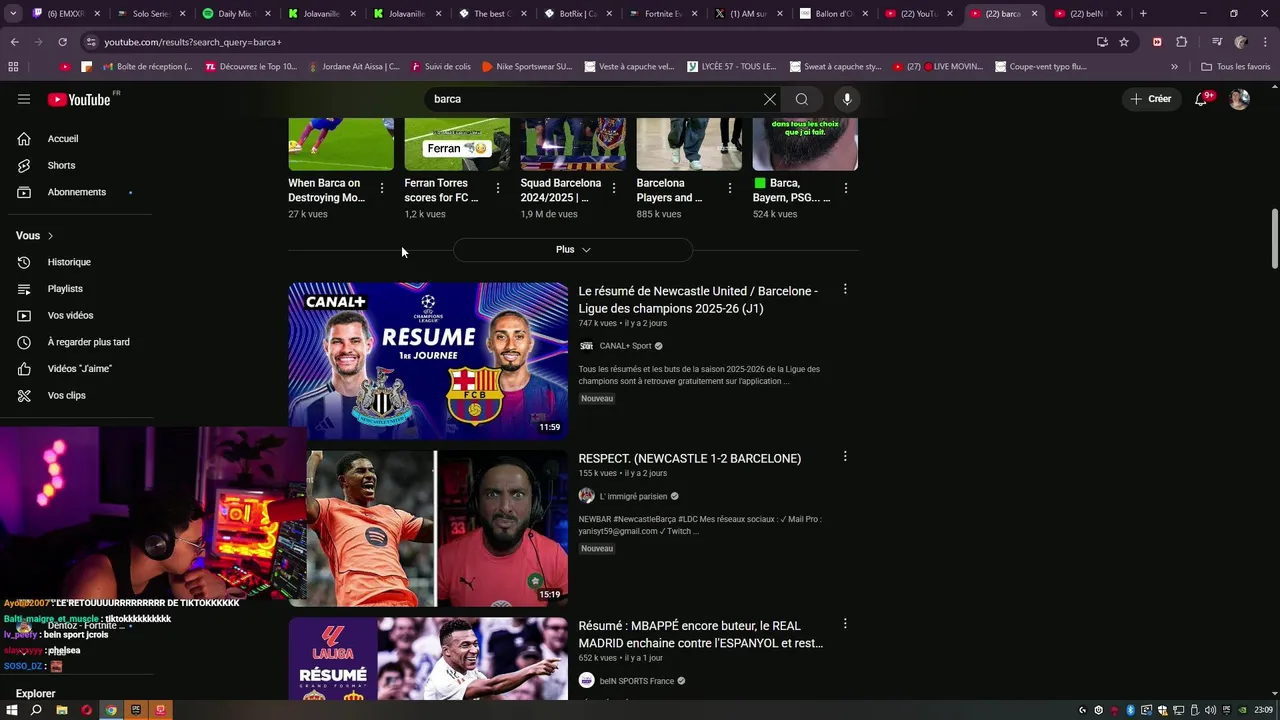Open the account avatar menu

tap(1239, 99)
